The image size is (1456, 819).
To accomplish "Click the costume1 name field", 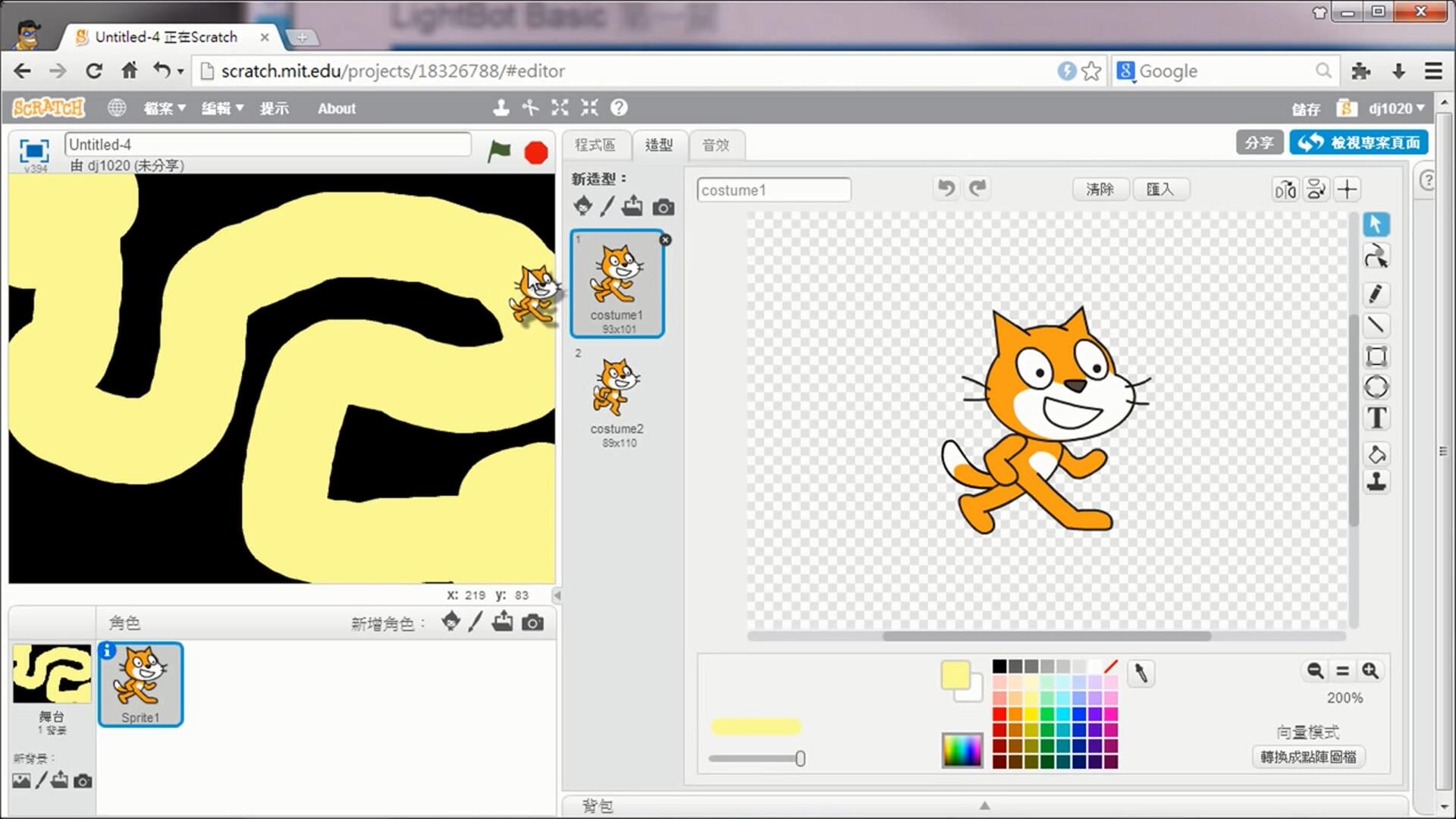I will (x=773, y=190).
